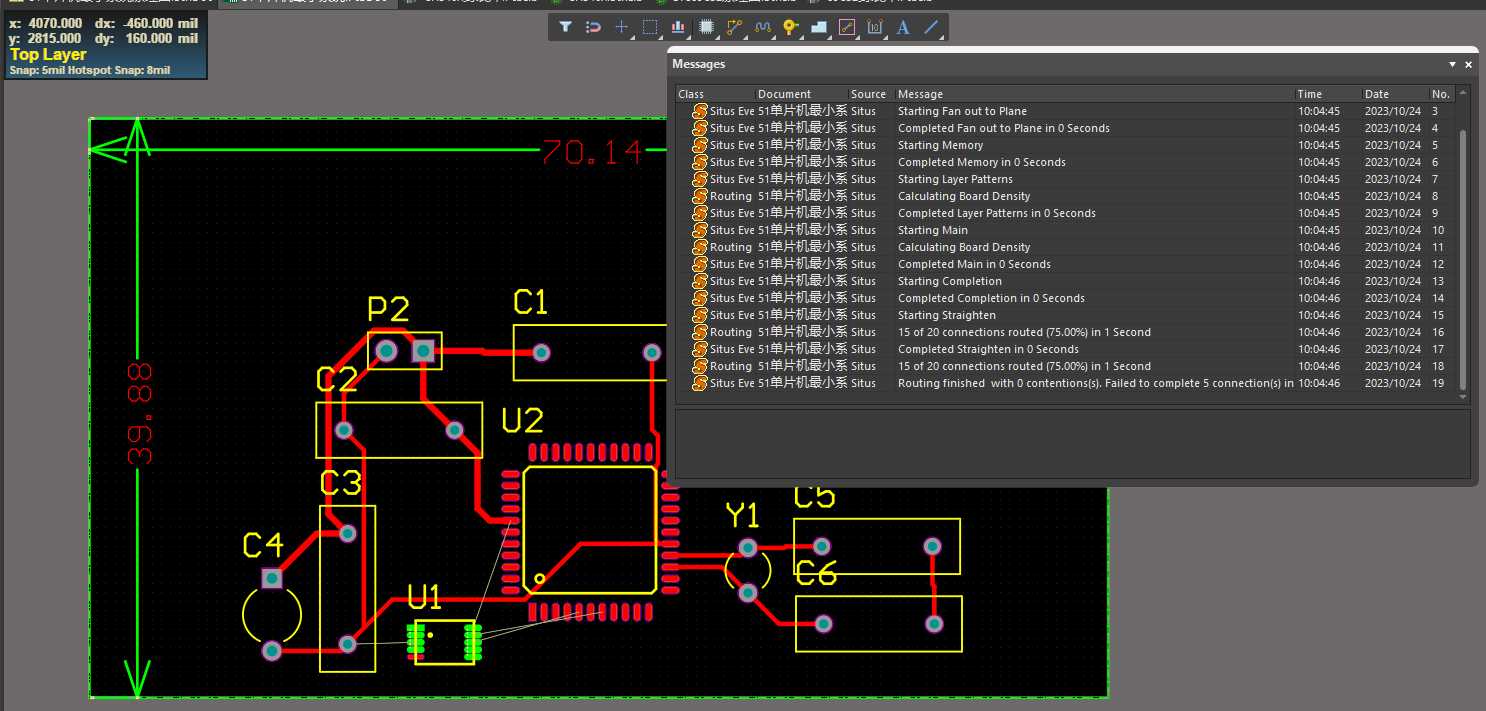Activate the interactive routing tool
The height and width of the screenshot is (711, 1486).
[x=735, y=27]
